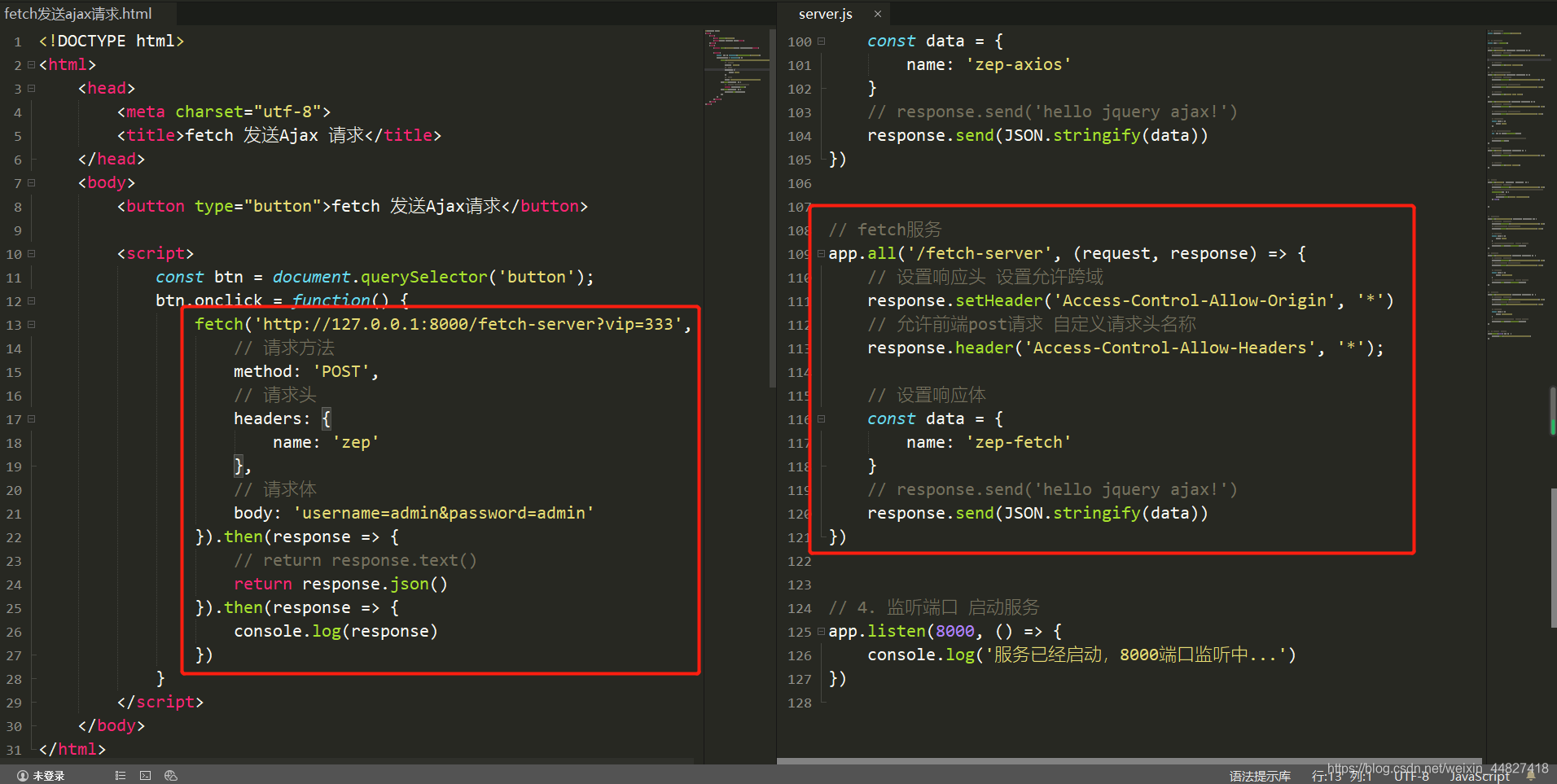Viewport: 1557px width, 784px height.
Task: Click 'zep-fetch' string on line 117
Action: pyautogui.click(x=1019, y=442)
